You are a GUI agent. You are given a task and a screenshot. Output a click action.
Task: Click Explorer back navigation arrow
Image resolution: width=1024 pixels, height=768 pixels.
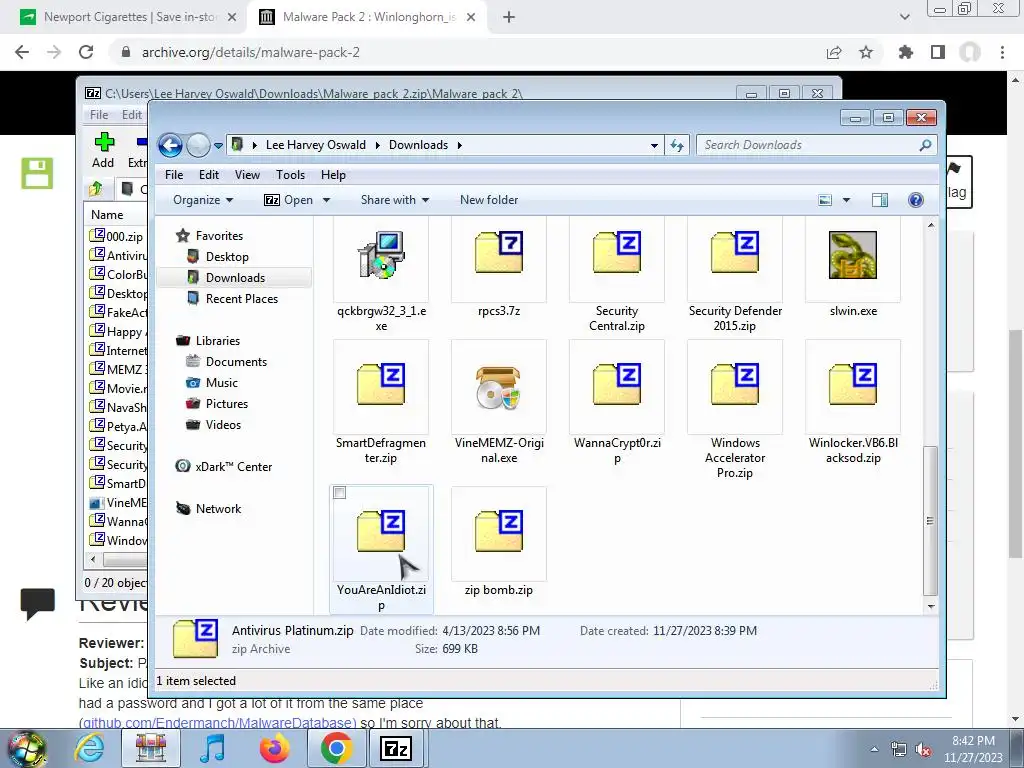click(x=170, y=145)
